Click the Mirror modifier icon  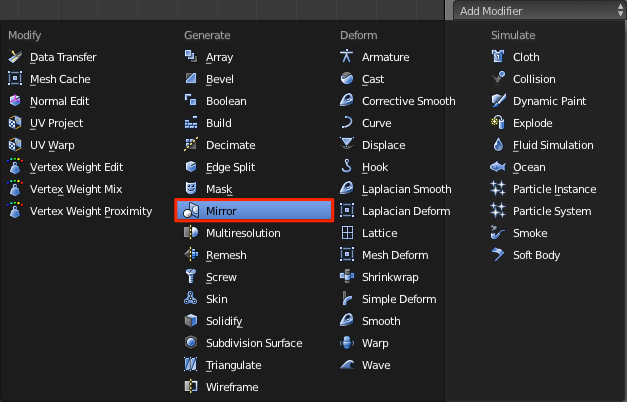coord(191,210)
